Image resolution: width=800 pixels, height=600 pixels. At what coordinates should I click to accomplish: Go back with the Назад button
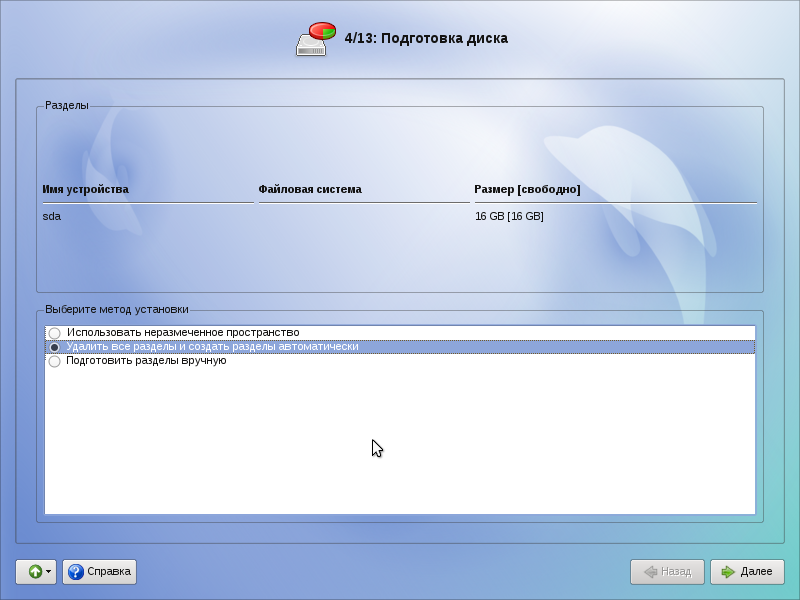(x=667, y=572)
